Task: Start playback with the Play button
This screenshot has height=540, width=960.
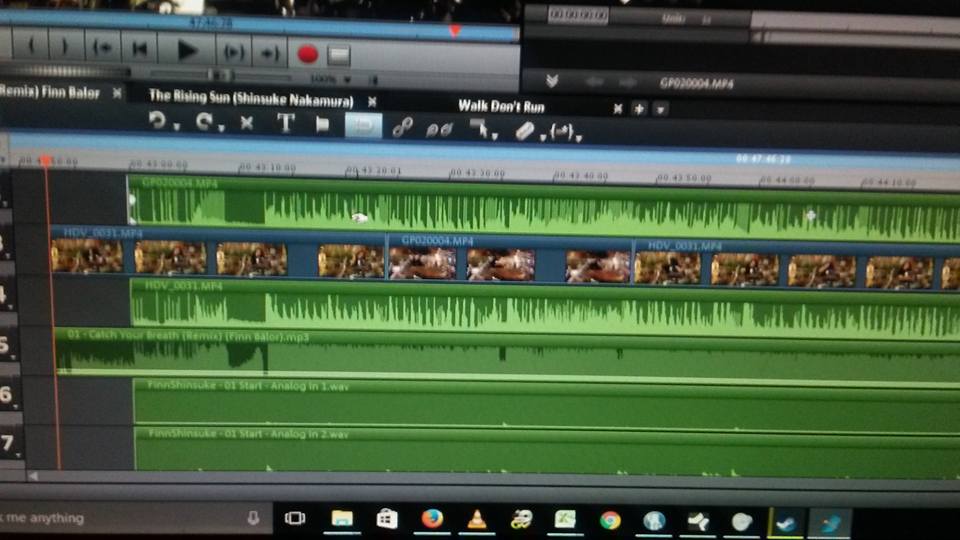Action: 186,51
